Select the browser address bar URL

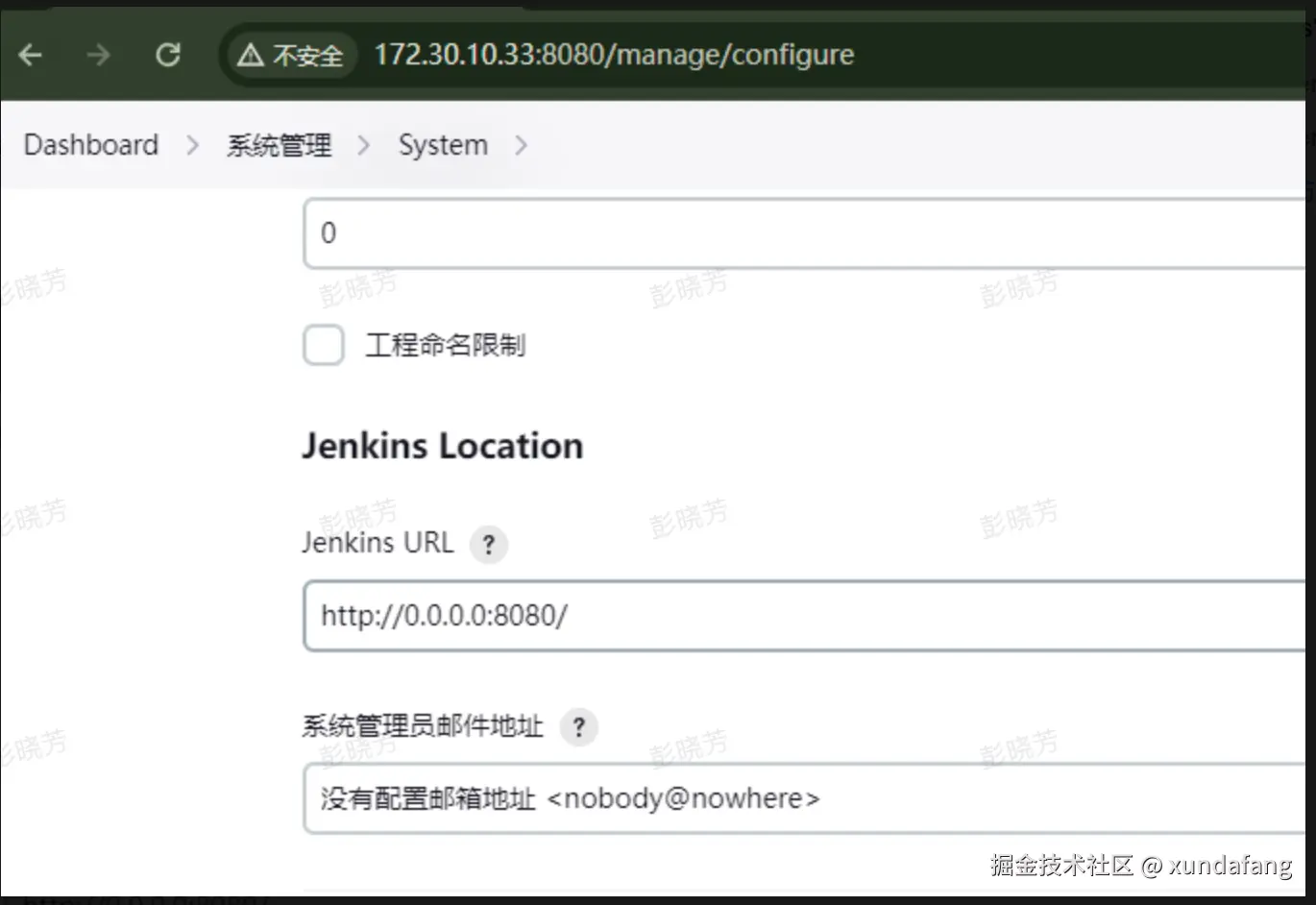click(614, 55)
